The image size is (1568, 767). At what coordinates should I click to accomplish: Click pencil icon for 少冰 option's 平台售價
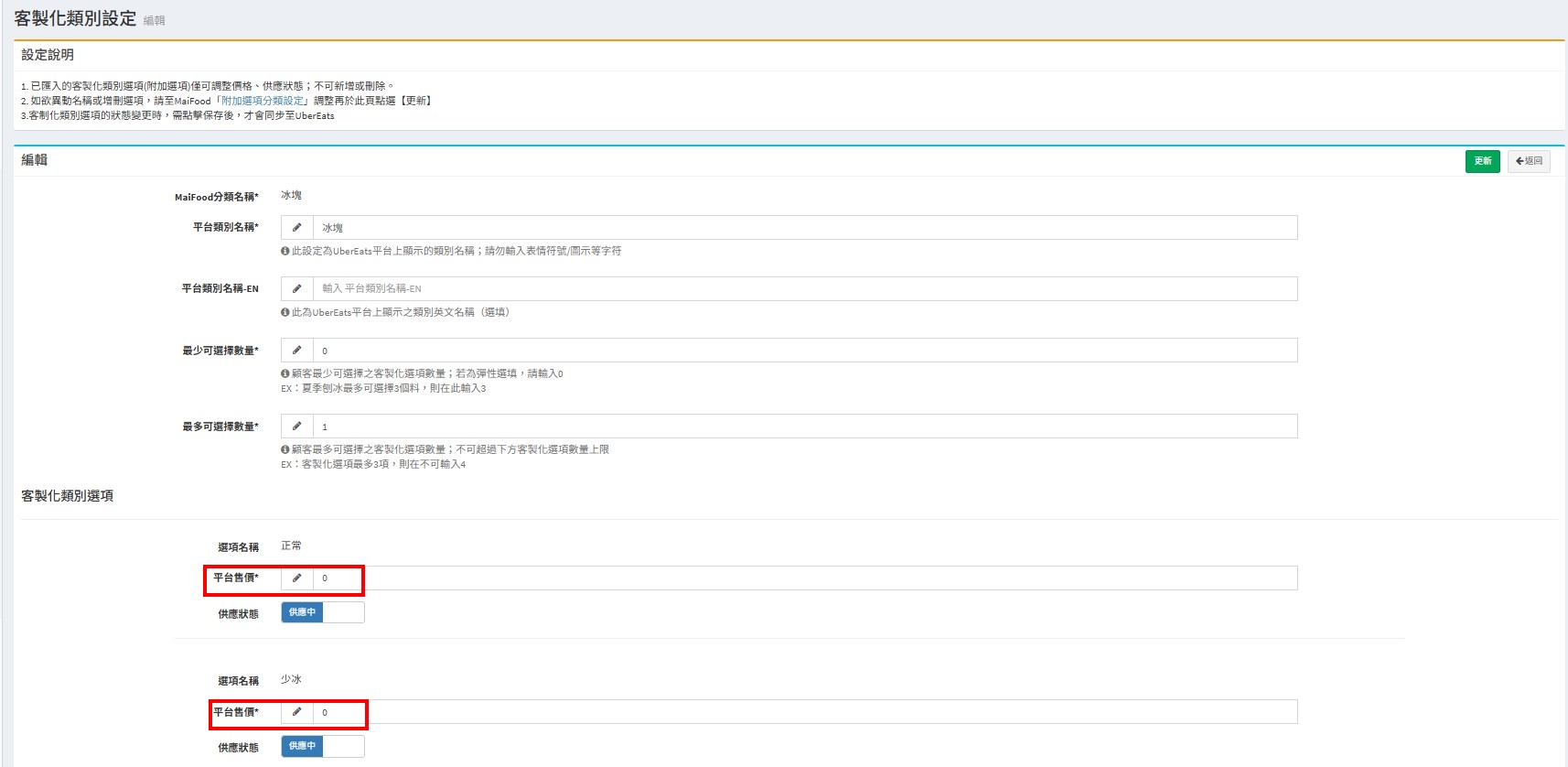click(296, 712)
